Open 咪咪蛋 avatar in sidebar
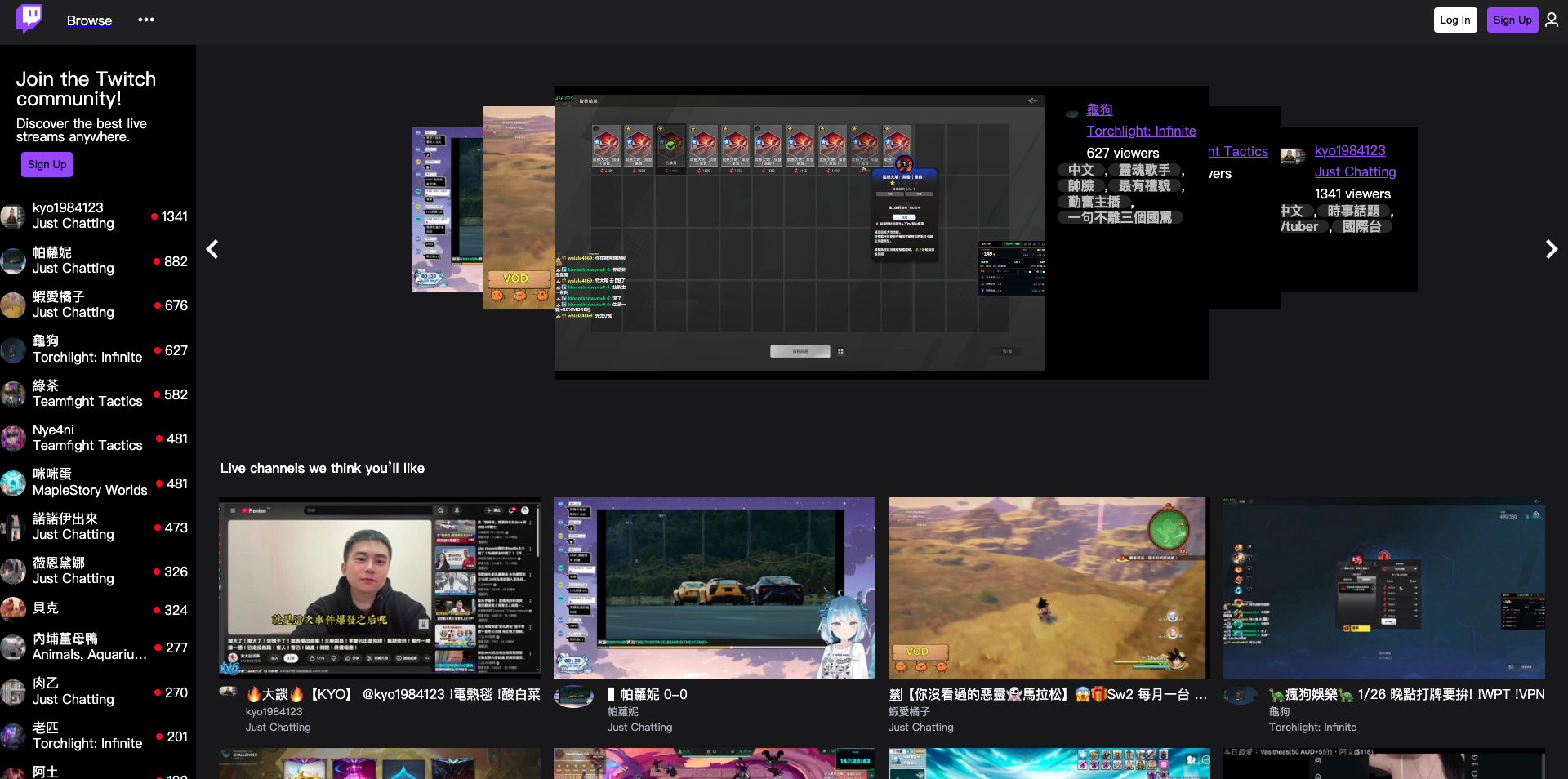Screen dimensions: 1568x779 [x=13, y=483]
